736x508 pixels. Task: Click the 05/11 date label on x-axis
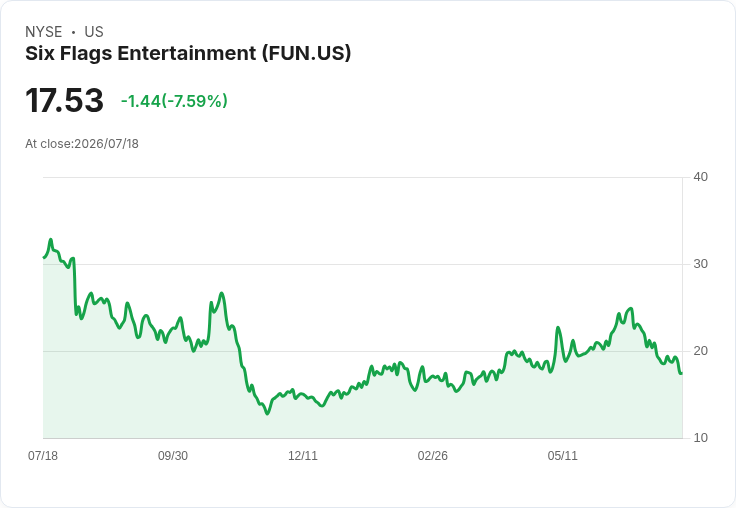coord(562,455)
